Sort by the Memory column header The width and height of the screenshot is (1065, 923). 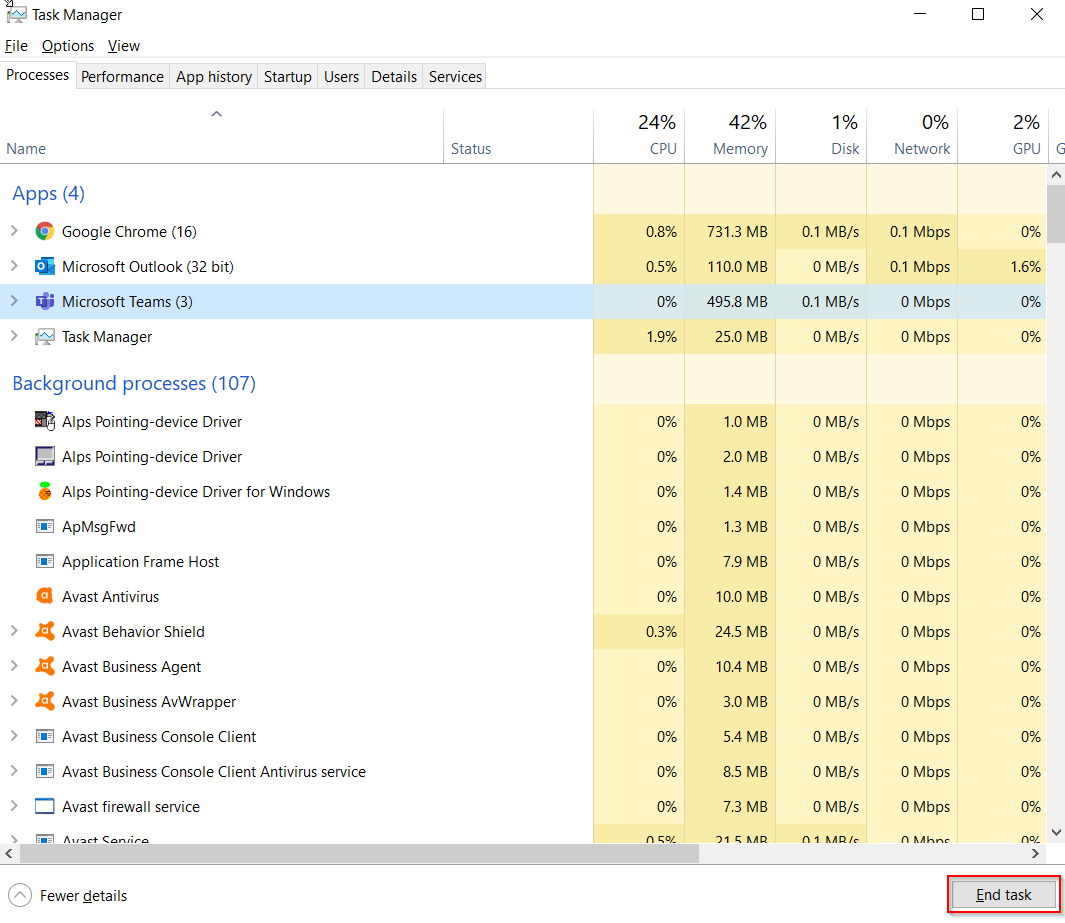(x=730, y=137)
